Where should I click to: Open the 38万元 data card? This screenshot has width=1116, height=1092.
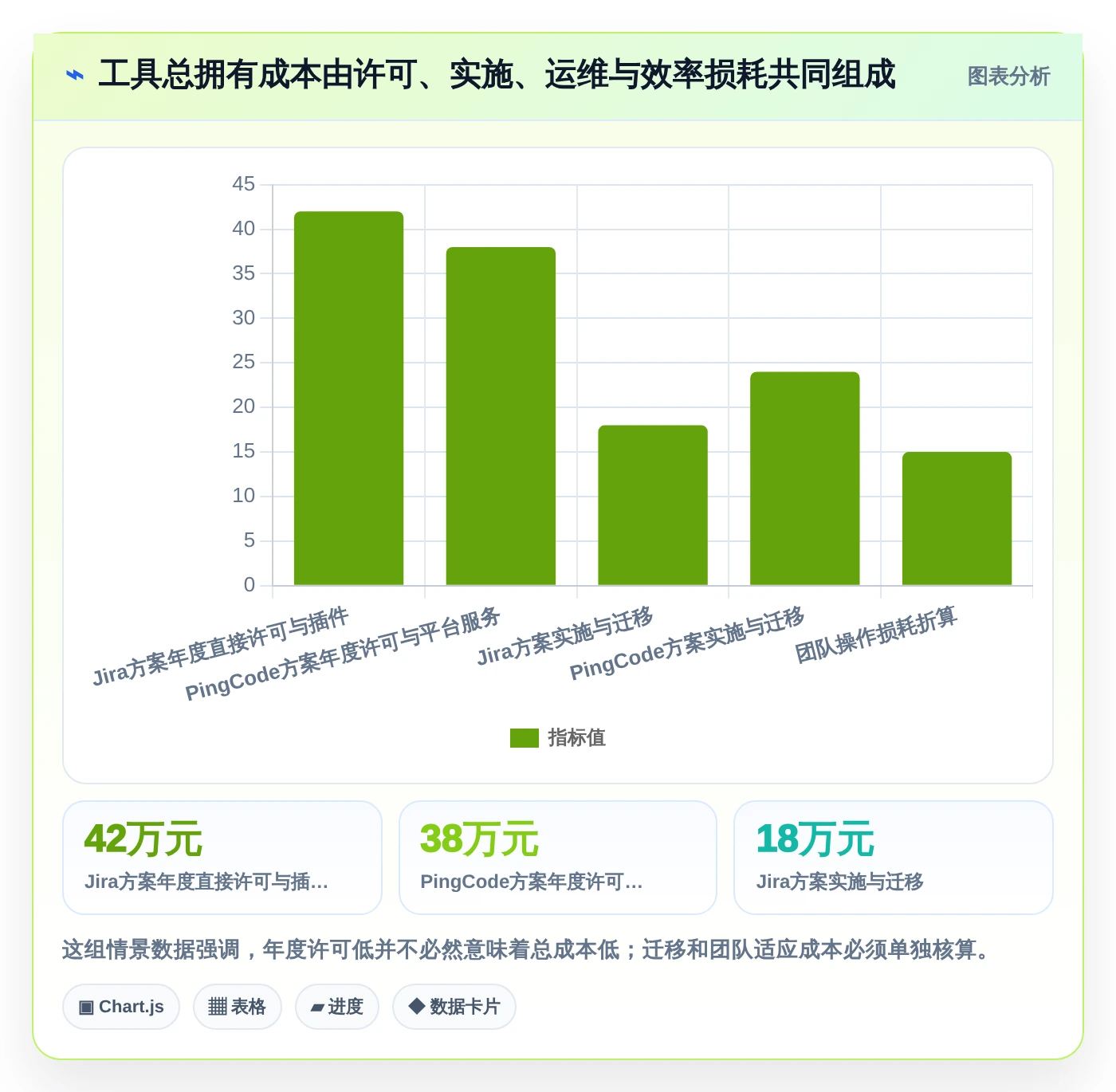click(x=558, y=858)
